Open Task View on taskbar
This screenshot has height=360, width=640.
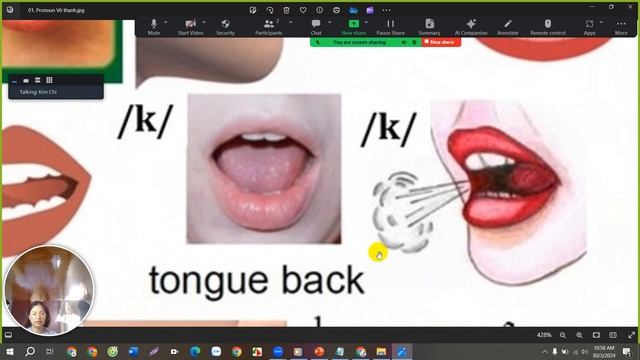50,351
